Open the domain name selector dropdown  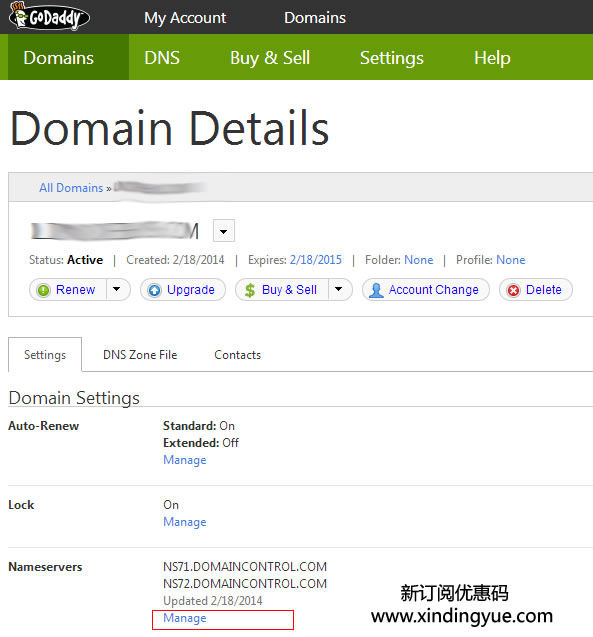224,231
